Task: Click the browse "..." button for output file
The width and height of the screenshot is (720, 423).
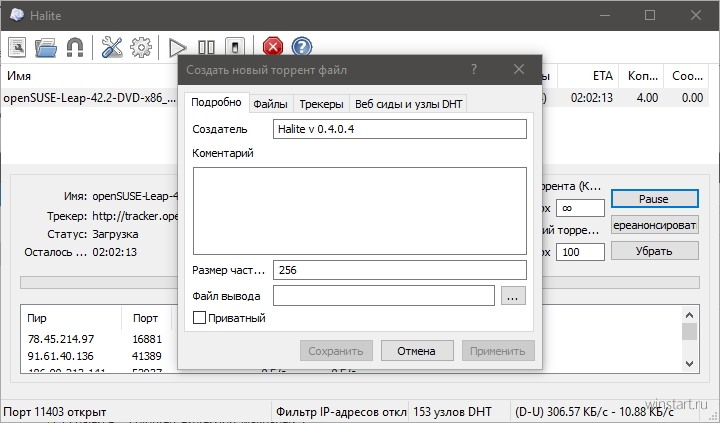Action: [513, 296]
